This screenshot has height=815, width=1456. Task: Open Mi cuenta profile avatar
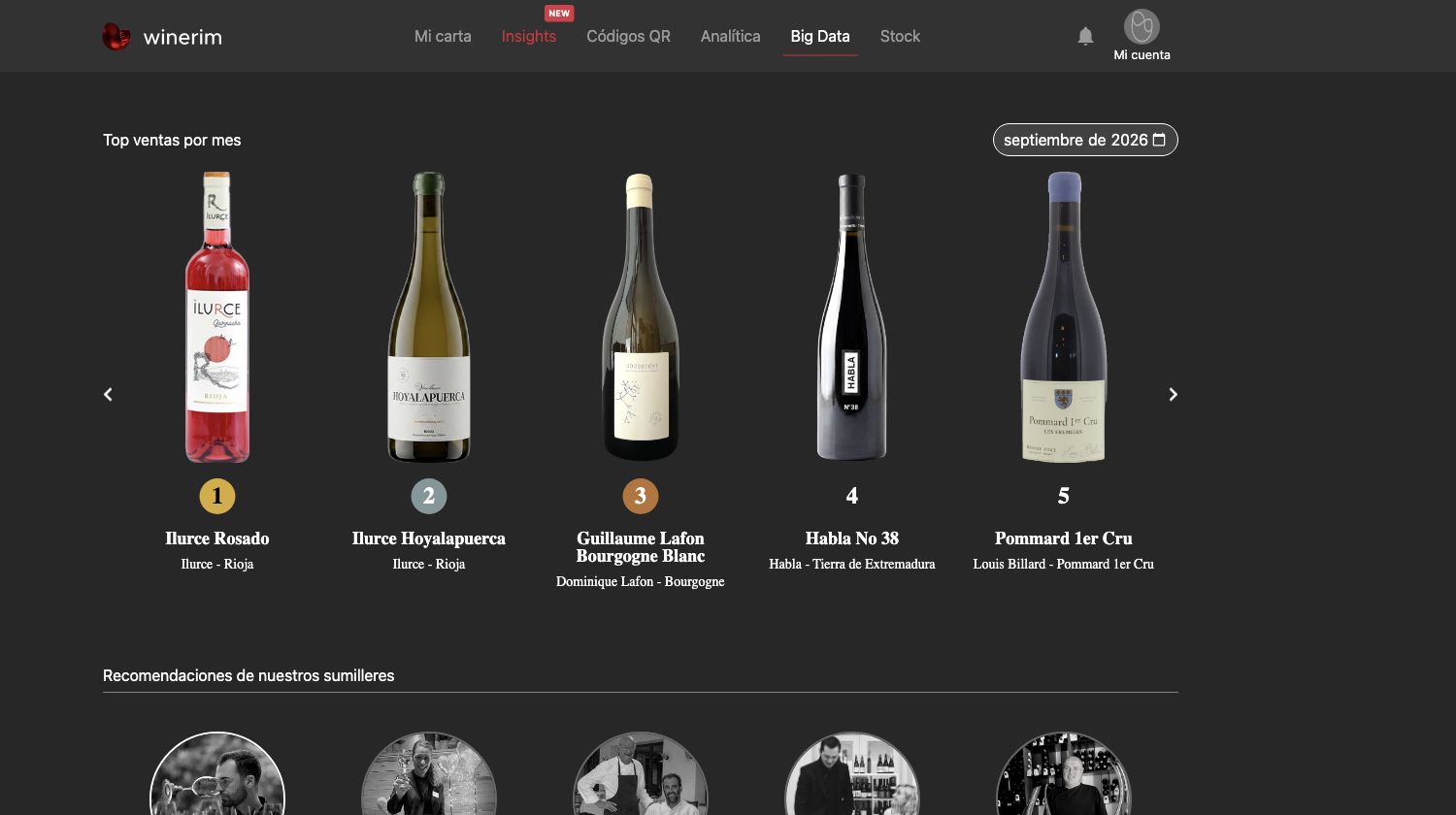point(1142,27)
